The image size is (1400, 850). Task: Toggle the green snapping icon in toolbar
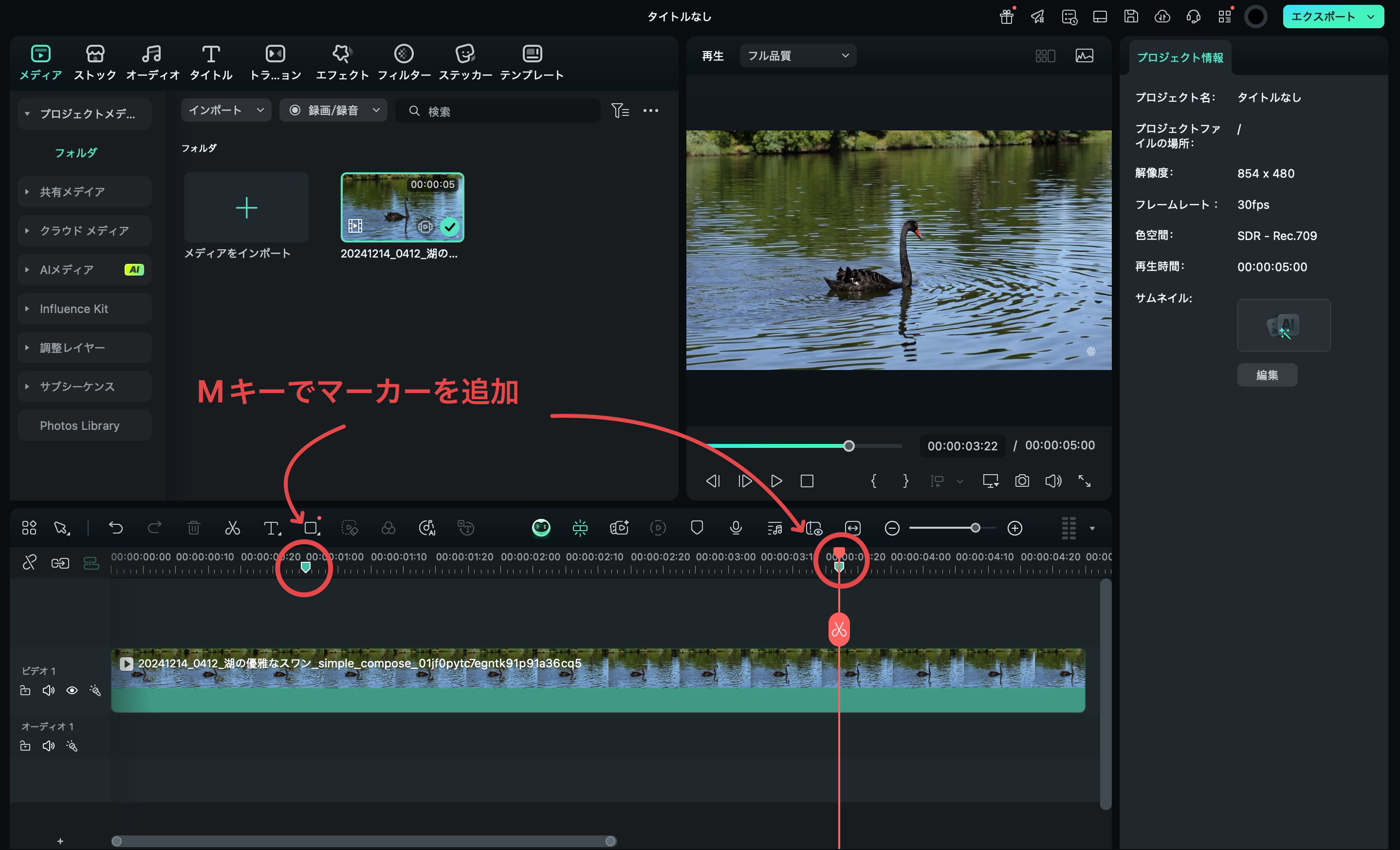pos(580,528)
